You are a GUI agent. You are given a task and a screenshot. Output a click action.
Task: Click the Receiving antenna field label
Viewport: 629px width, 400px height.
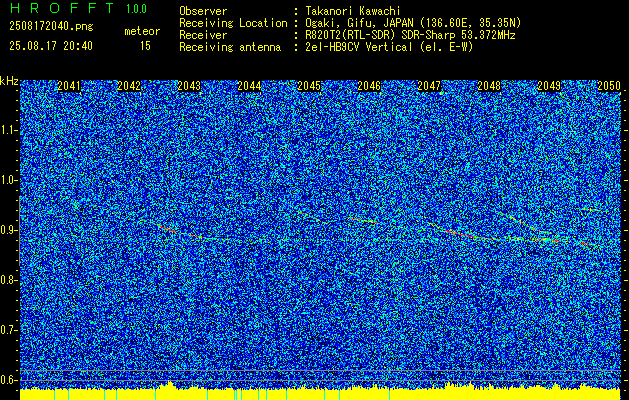[230, 47]
